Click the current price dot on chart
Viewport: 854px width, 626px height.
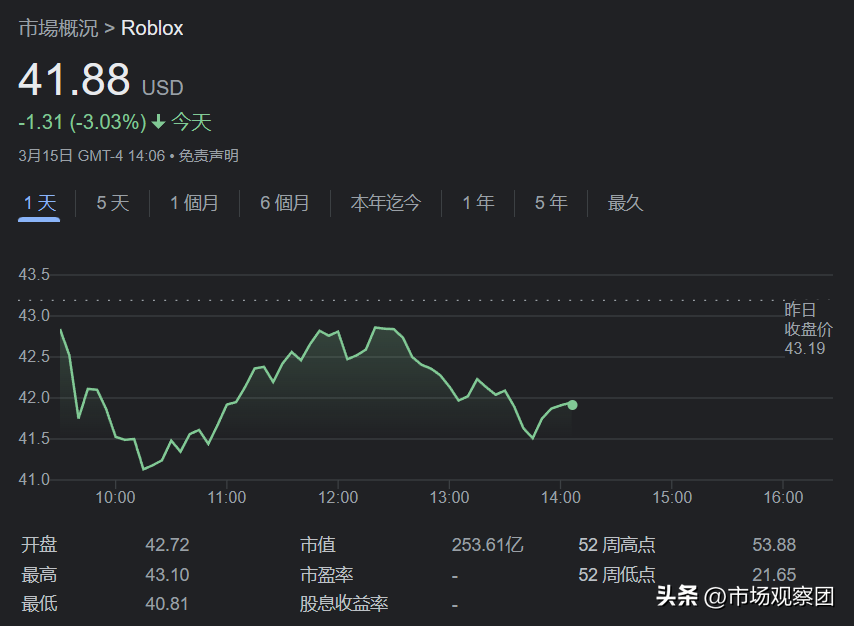(x=572, y=405)
